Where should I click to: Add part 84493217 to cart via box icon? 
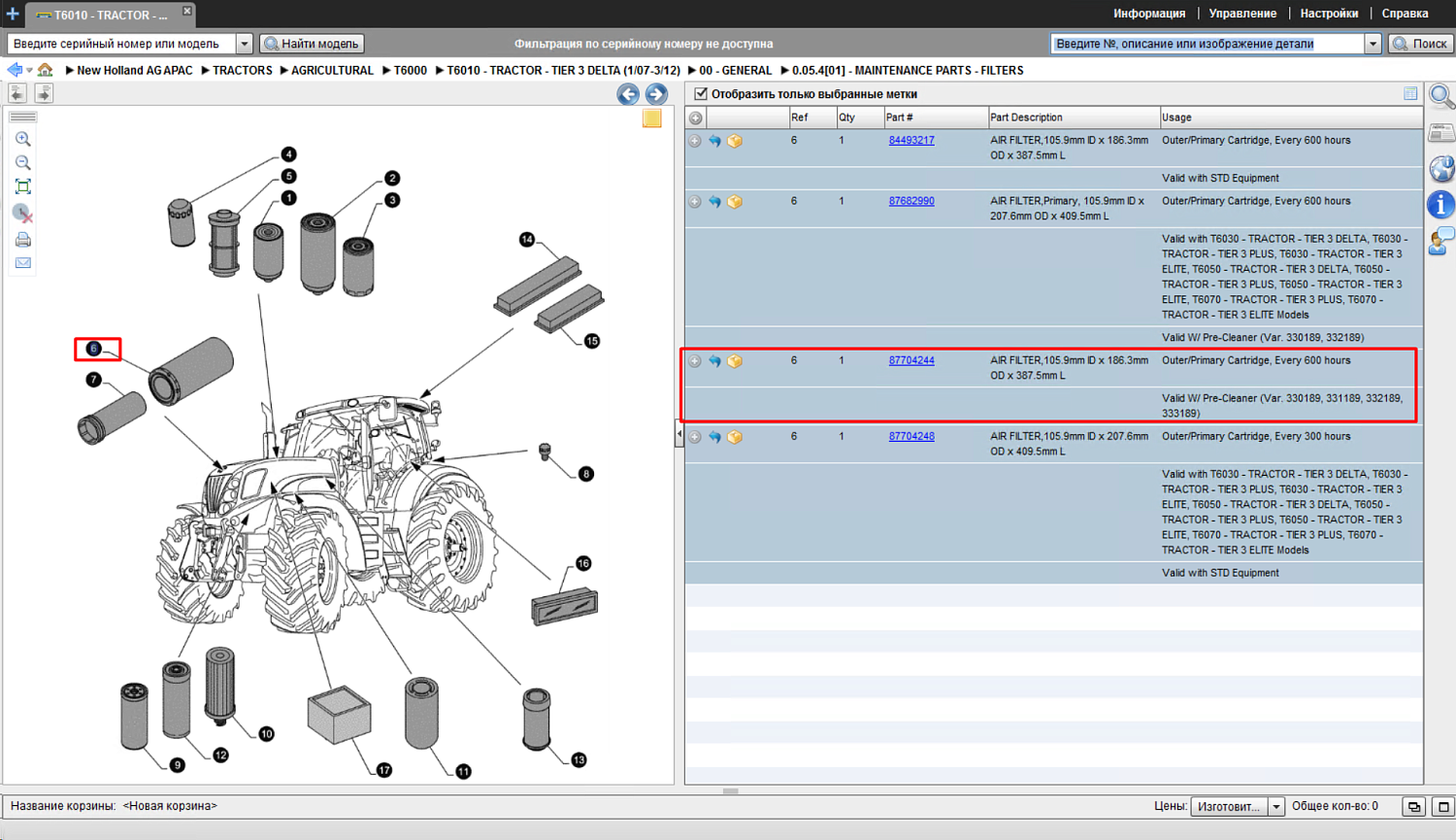735,141
